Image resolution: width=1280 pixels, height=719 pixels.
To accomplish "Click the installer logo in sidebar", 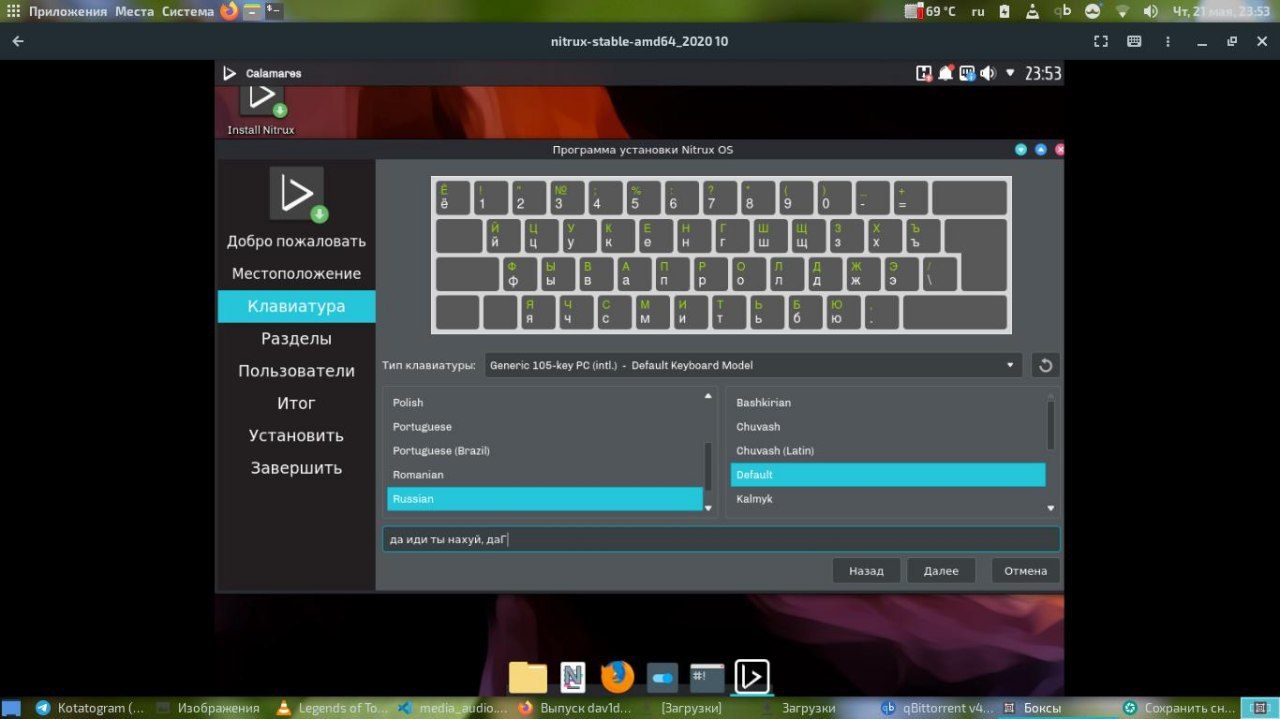I will [297, 193].
